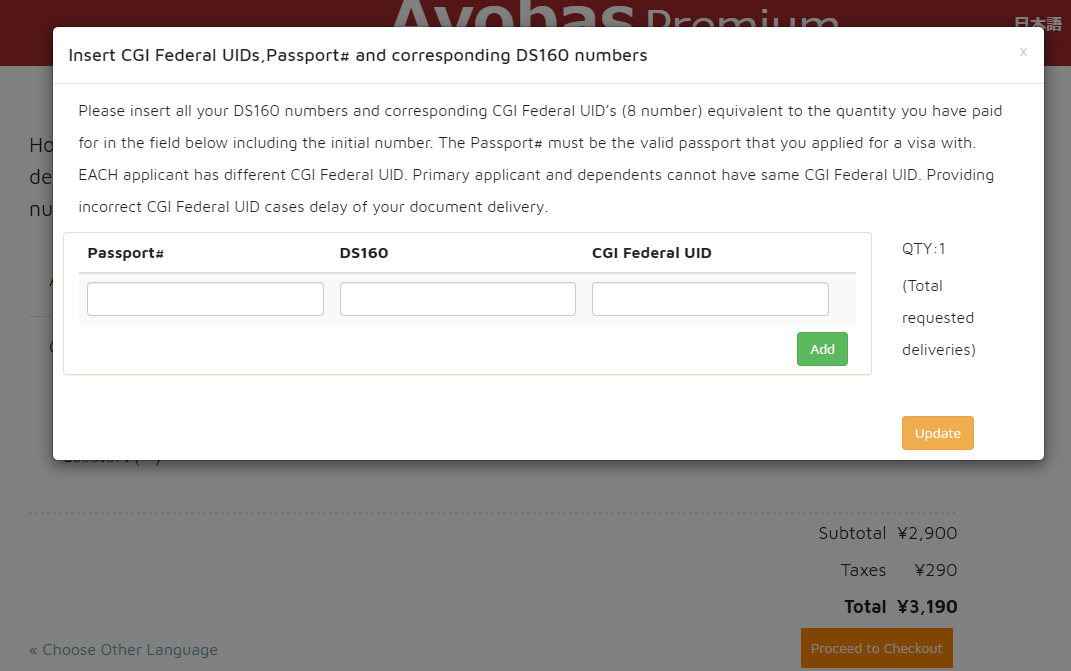This screenshot has height=671, width=1071.
Task: Click the CGI Federal UID column header
Action: pyautogui.click(x=652, y=253)
